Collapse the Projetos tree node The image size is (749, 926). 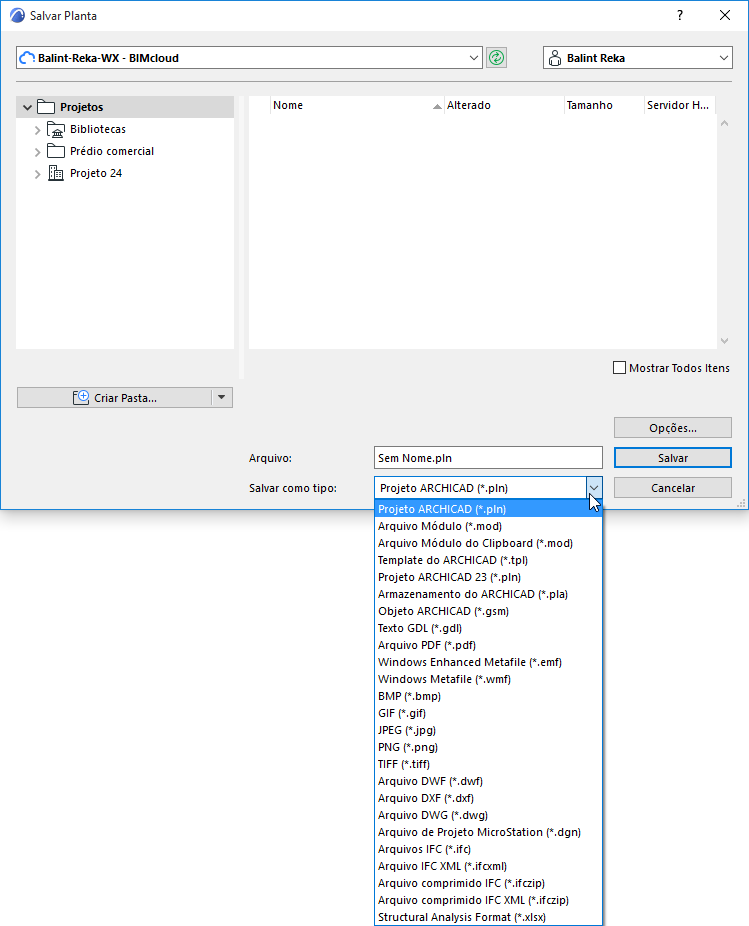coord(27,107)
